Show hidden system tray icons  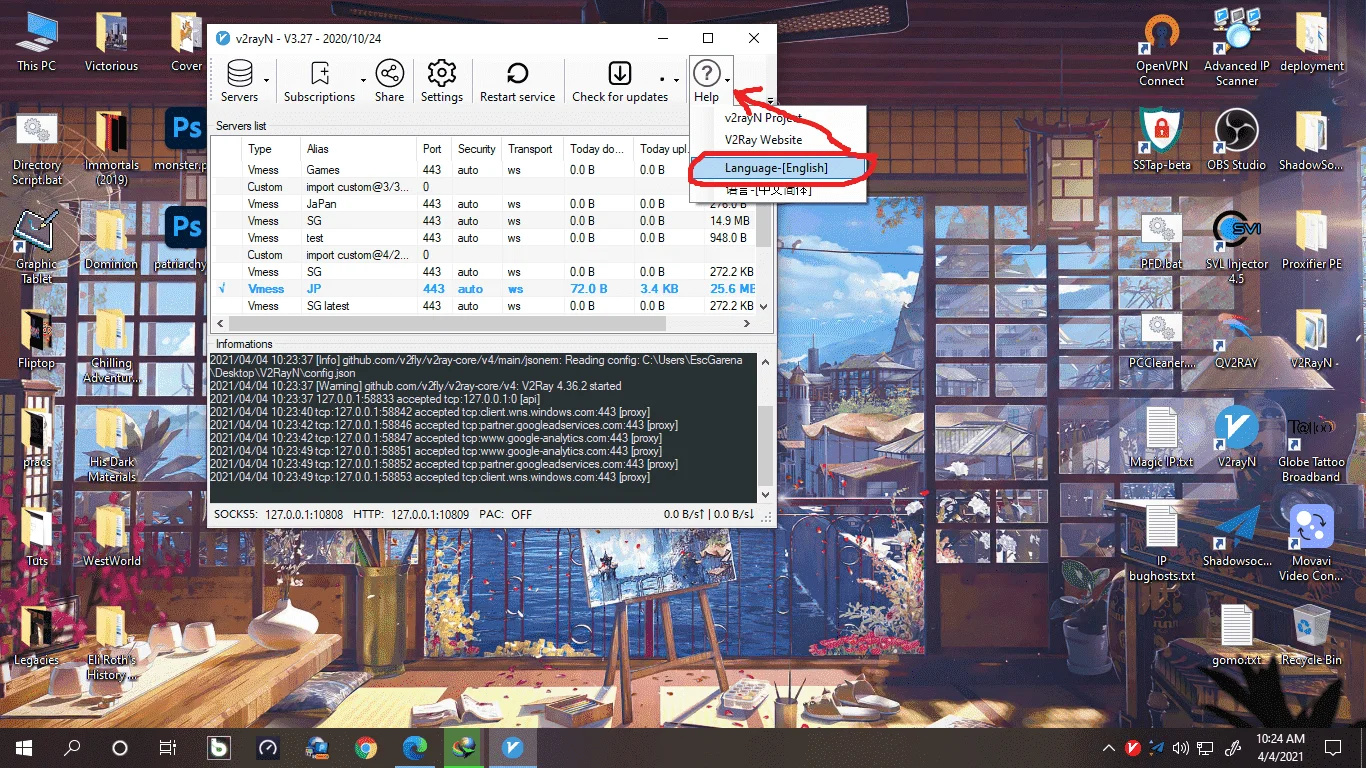[1108, 747]
